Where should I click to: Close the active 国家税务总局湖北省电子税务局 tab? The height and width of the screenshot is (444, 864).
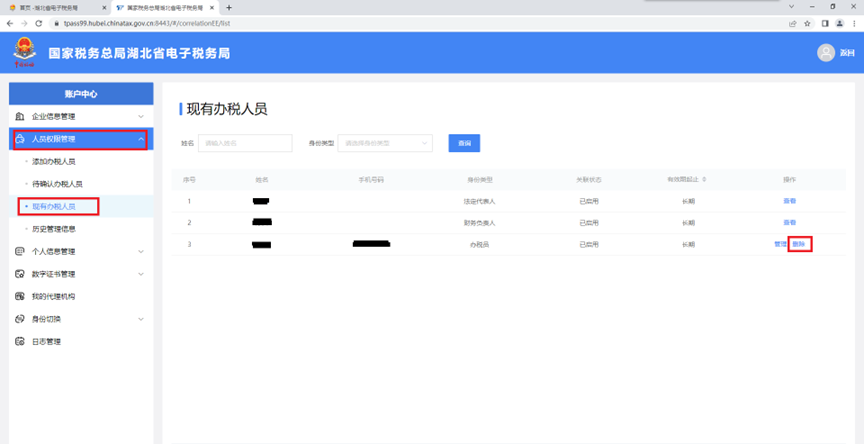click(212, 8)
